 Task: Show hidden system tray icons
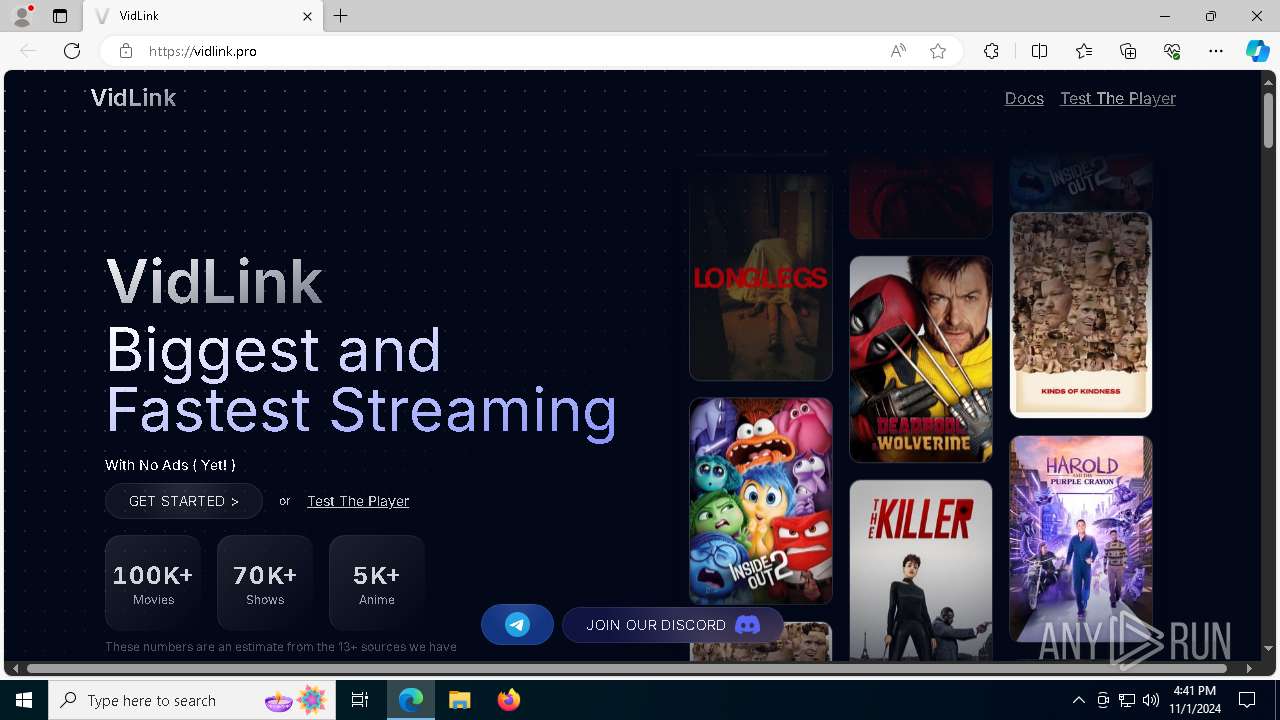click(1078, 700)
